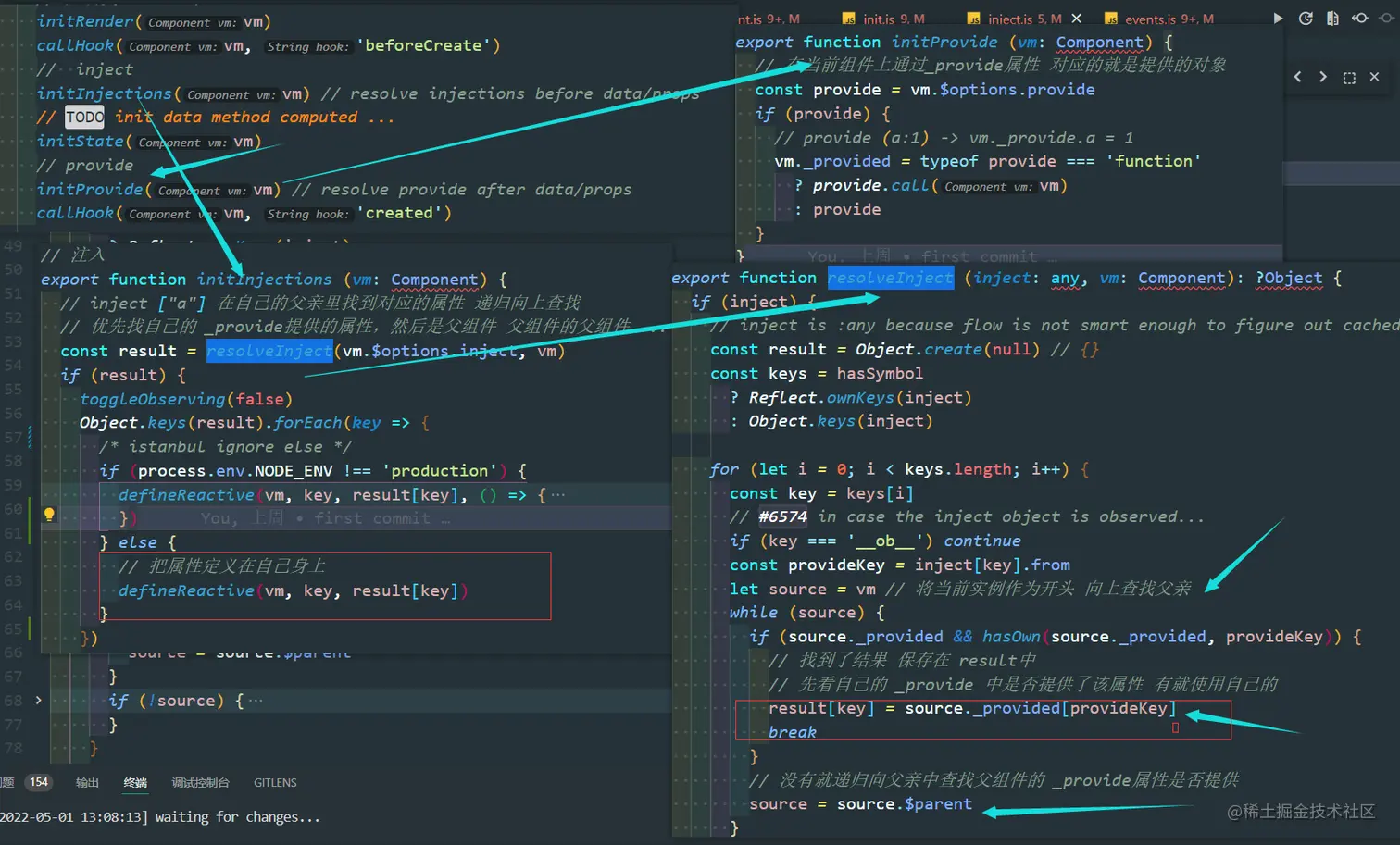Viewport: 1400px width, 845px height.
Task: Click the // 注入 comment line
Action: click(72, 255)
